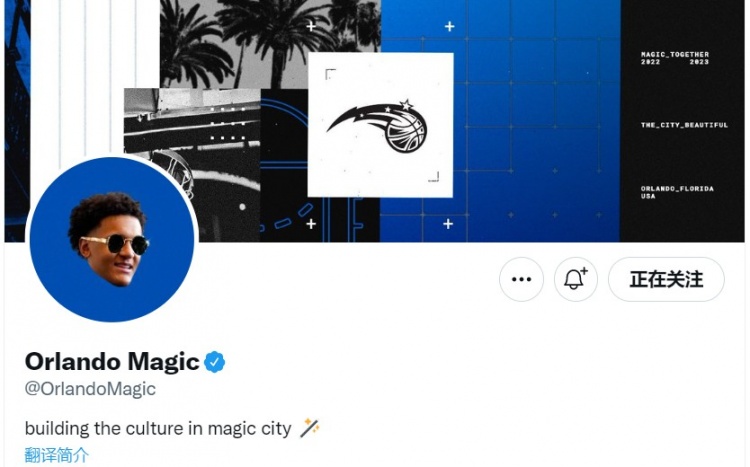Click the MAGIC_TOGETHER 2022 2023 banner text
The height and width of the screenshot is (467, 750).
click(675, 58)
